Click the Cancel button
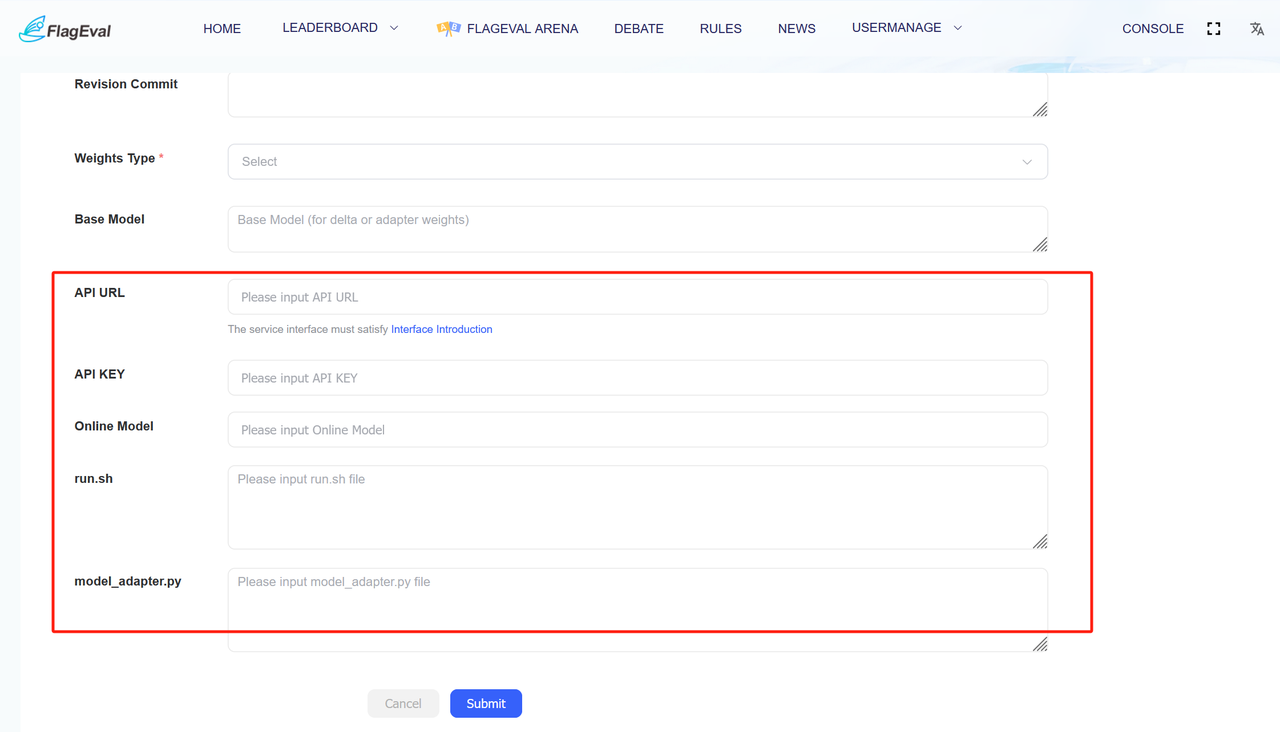 [x=403, y=704]
